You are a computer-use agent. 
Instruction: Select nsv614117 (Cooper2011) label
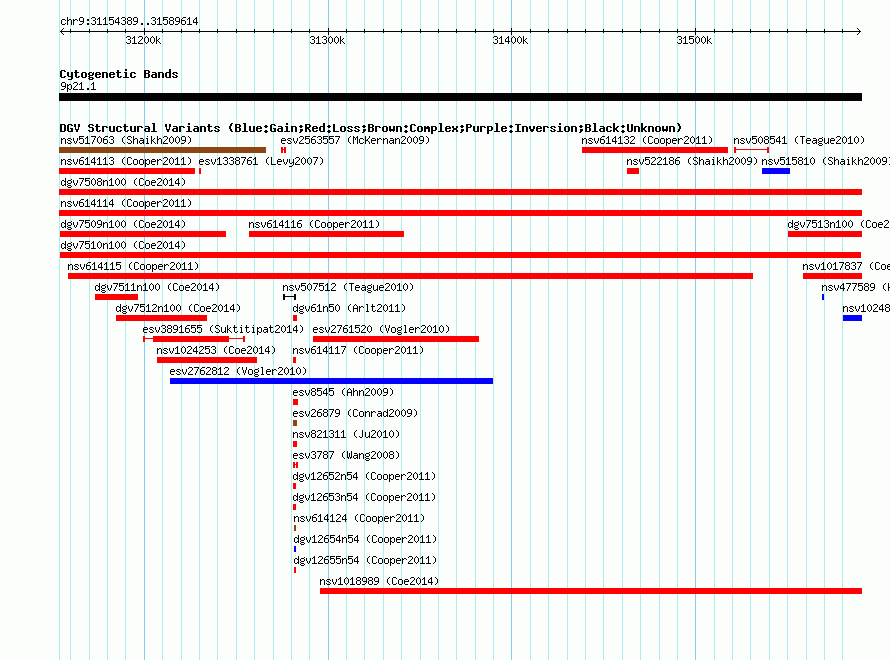(358, 350)
